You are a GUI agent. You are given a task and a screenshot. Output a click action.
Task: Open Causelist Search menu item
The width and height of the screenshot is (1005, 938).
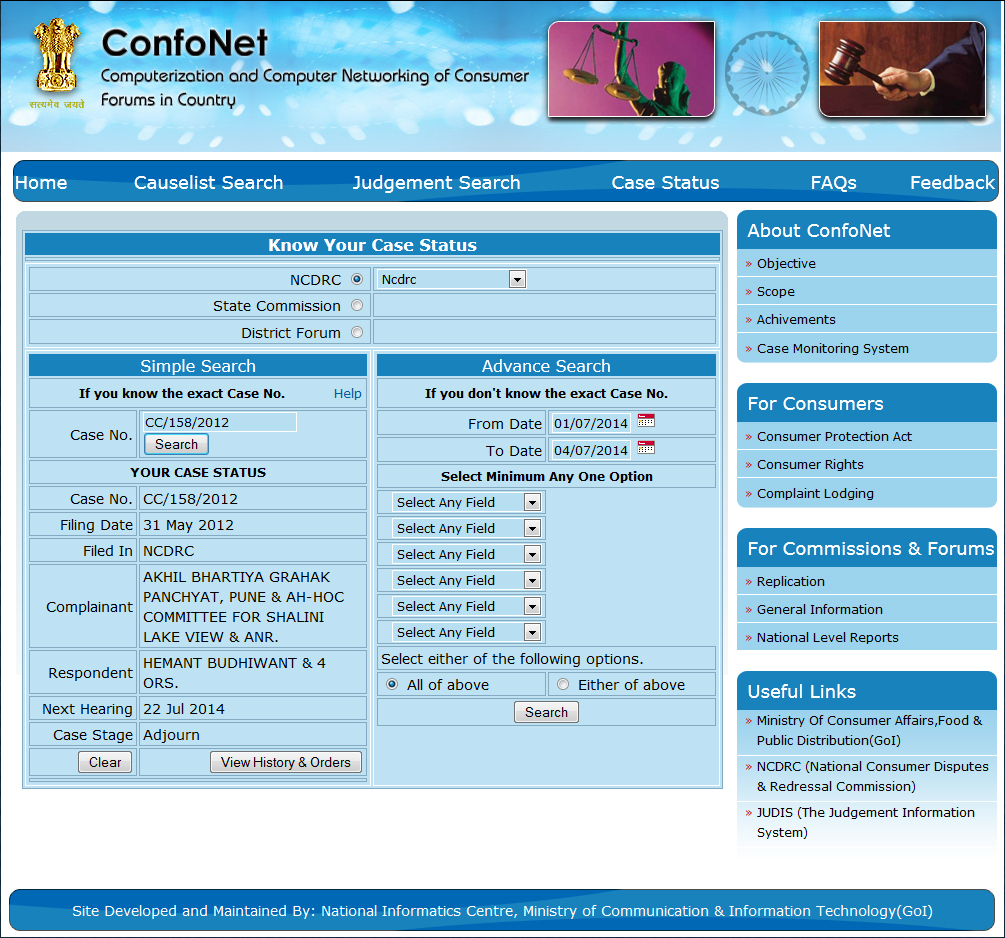tap(208, 183)
